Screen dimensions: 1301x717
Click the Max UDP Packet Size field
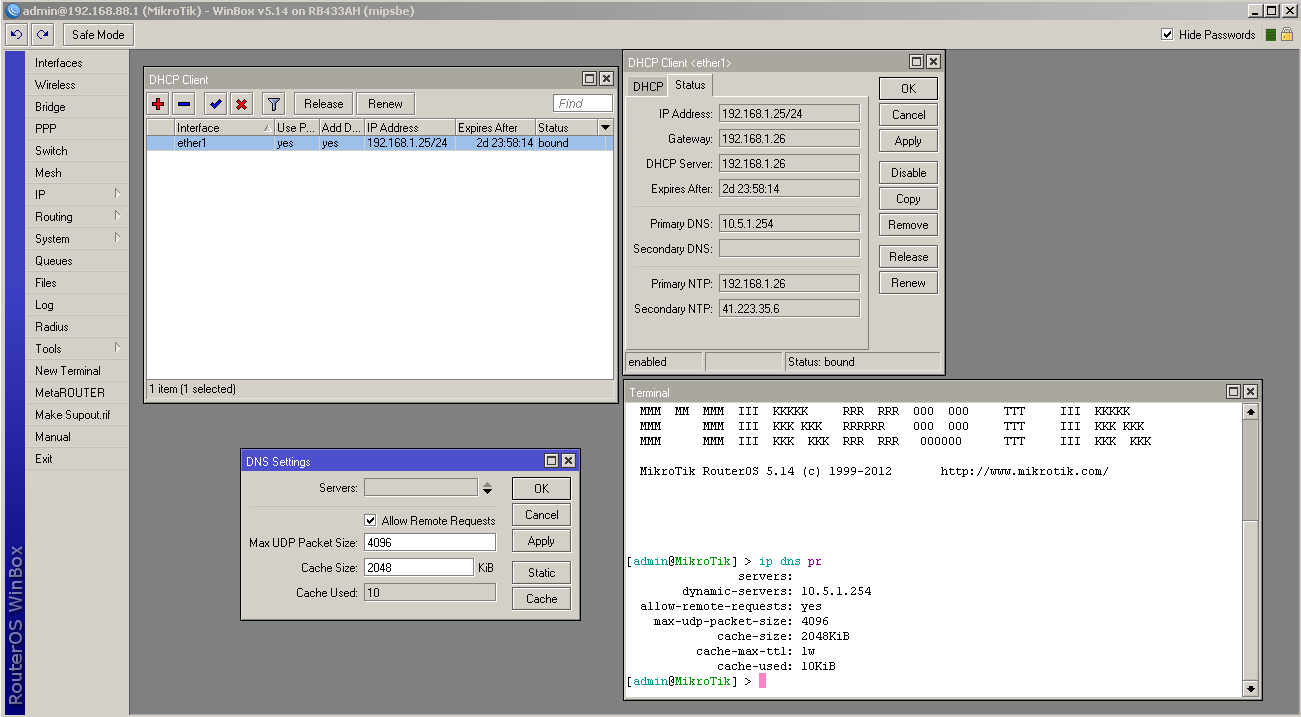tap(430, 543)
